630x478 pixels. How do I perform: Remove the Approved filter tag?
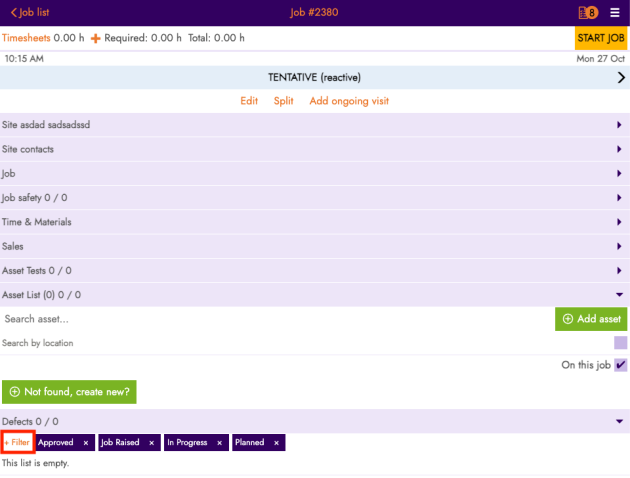point(86,442)
